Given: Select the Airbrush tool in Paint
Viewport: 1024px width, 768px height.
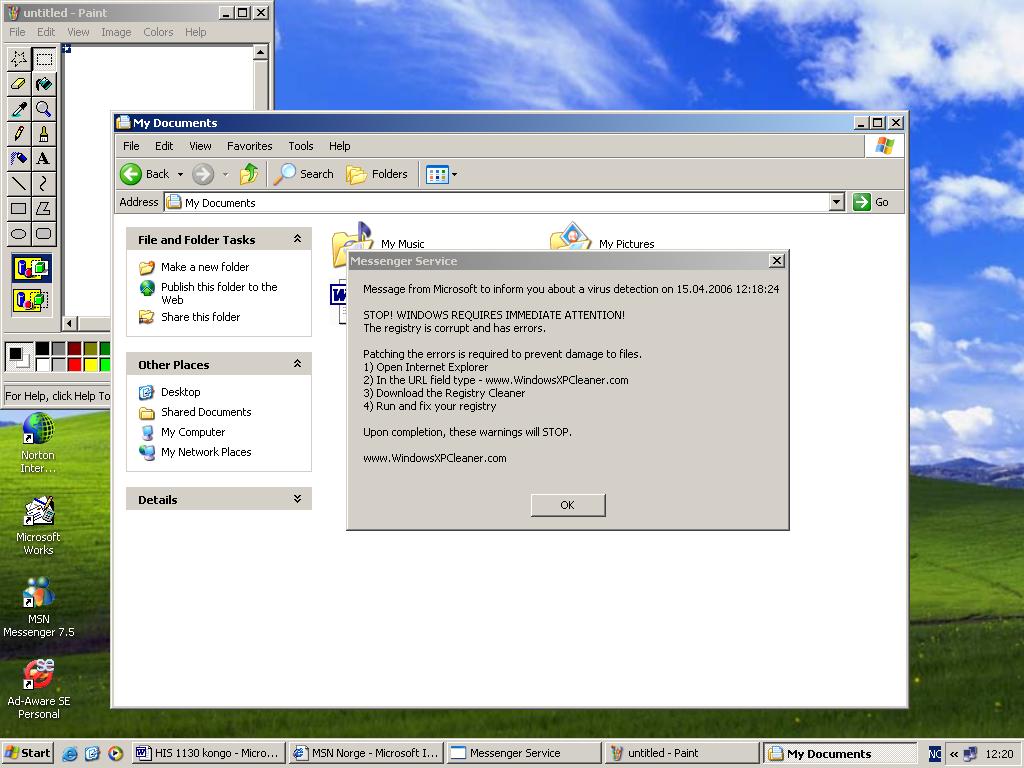Looking at the screenshot, I should tap(18, 159).
